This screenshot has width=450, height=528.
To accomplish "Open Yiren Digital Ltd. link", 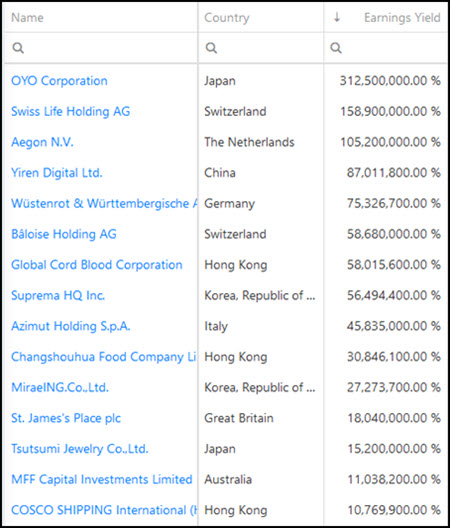I will (57, 173).
